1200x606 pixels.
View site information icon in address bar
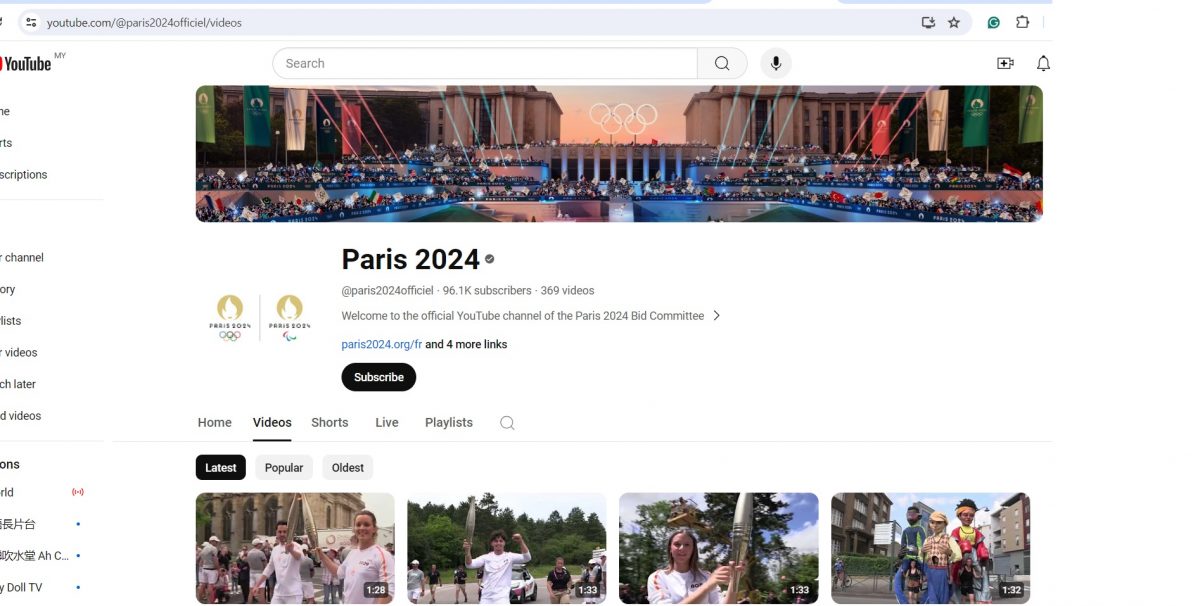coord(30,22)
